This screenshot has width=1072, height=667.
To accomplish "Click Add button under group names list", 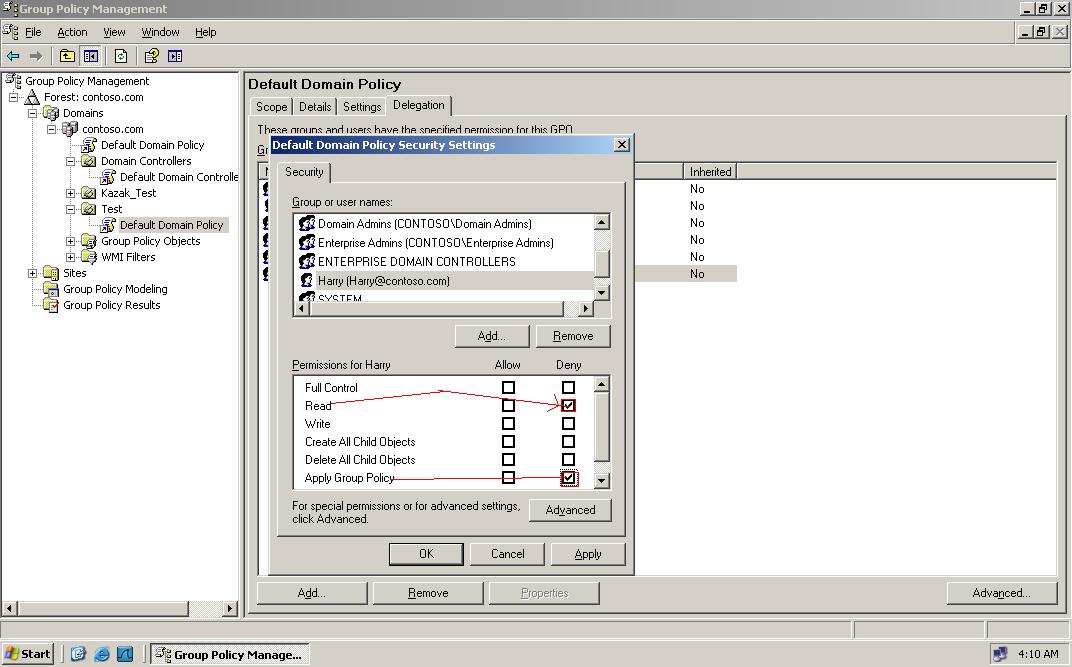I will 492,336.
